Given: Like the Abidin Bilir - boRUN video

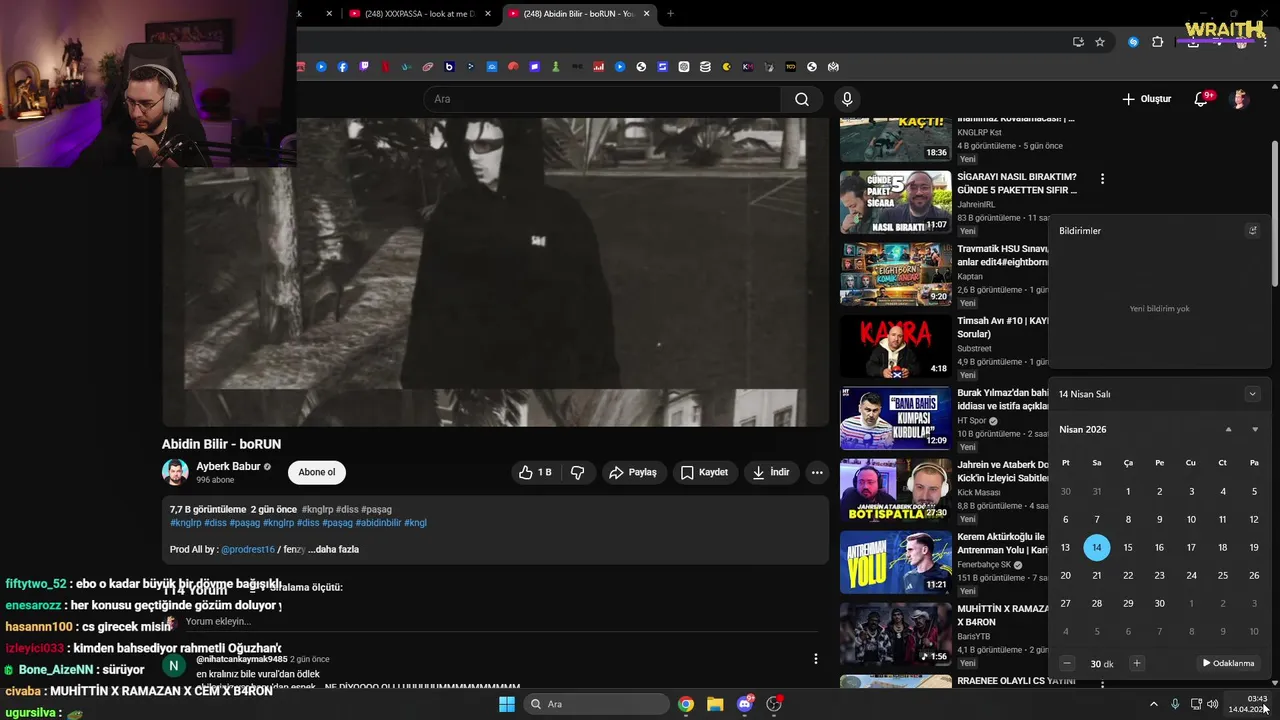Looking at the screenshot, I should [535, 472].
